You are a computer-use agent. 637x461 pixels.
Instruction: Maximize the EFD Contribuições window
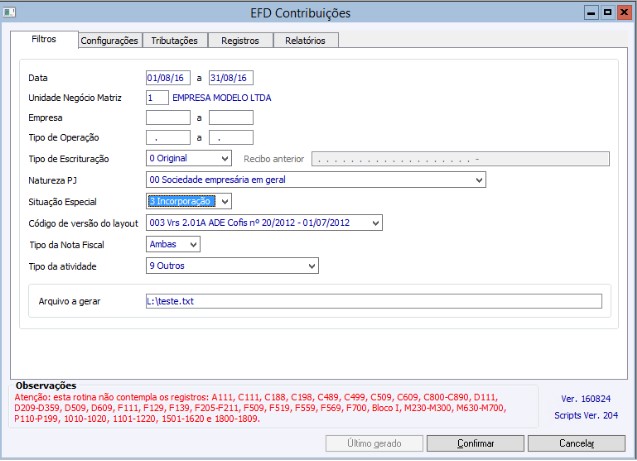tap(607, 13)
